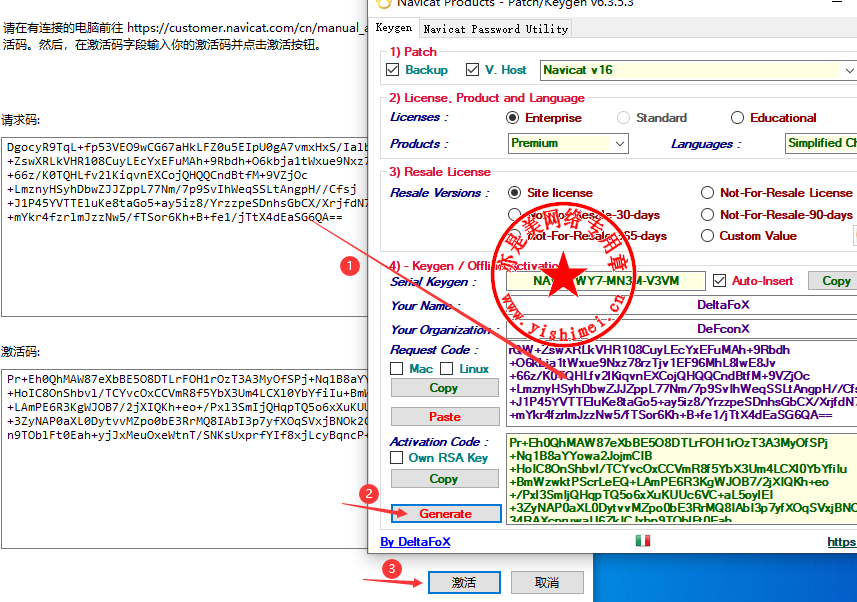Open the https link in keygen footer

[842, 541]
